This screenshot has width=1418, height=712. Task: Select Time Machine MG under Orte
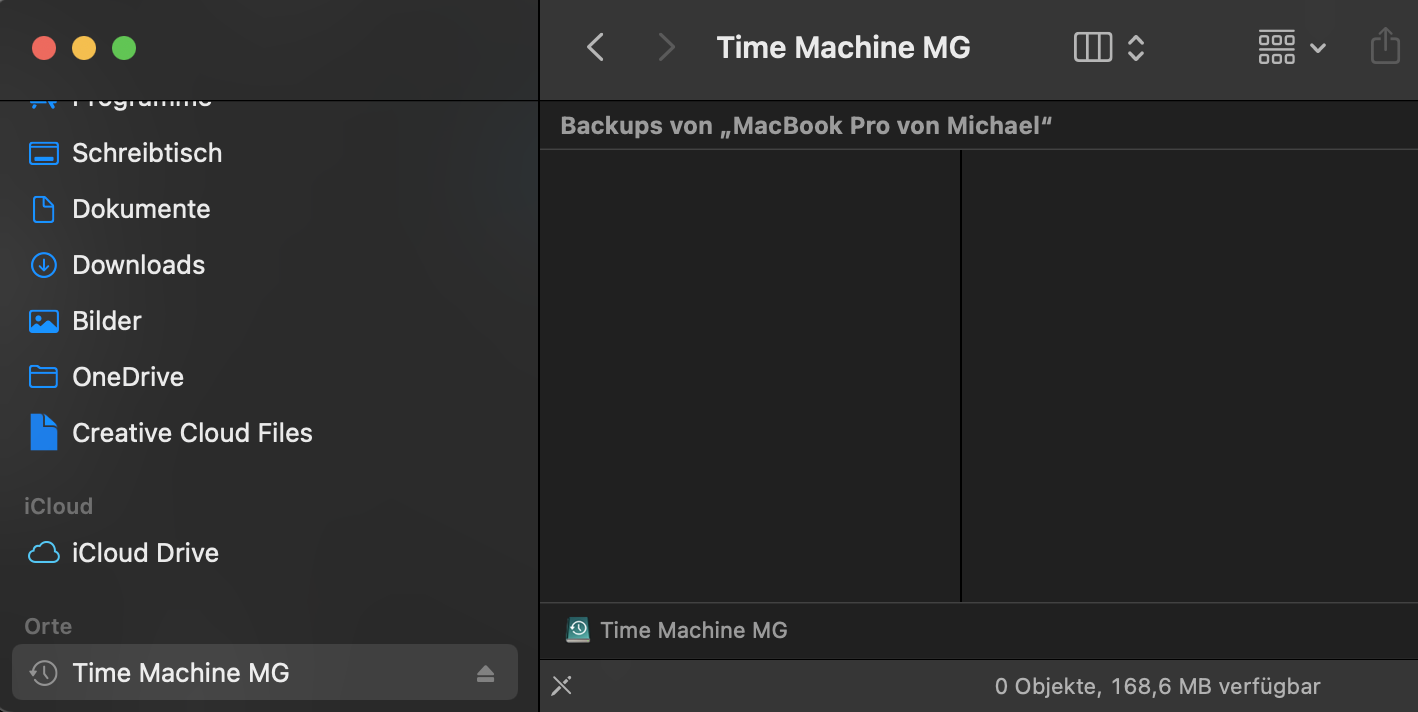(180, 673)
